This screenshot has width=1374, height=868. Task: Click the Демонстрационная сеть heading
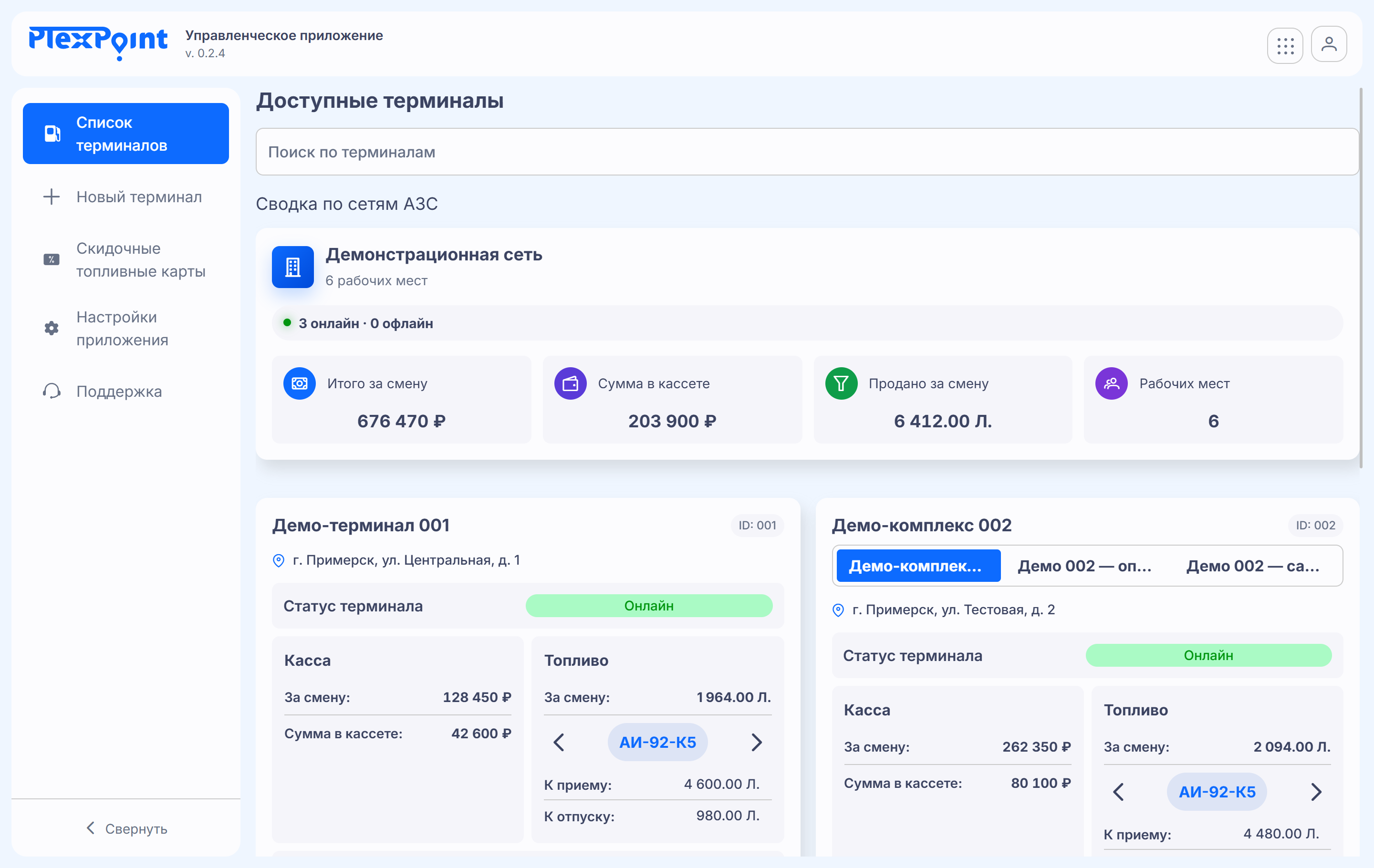tap(434, 254)
